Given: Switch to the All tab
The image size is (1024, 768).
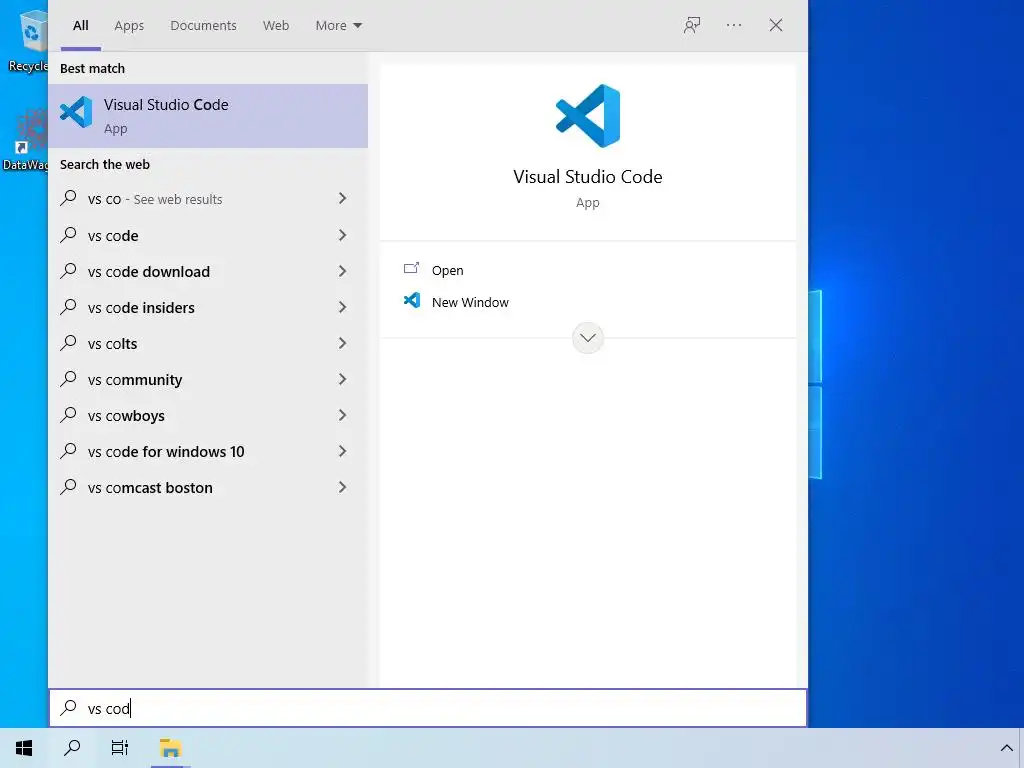Looking at the screenshot, I should click(81, 25).
